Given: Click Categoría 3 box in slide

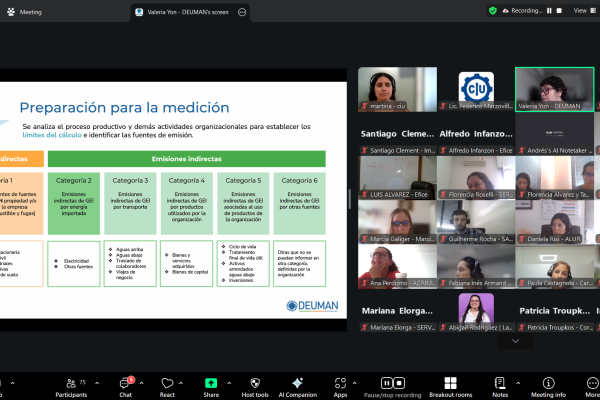Looking at the screenshot, I should (x=130, y=203).
